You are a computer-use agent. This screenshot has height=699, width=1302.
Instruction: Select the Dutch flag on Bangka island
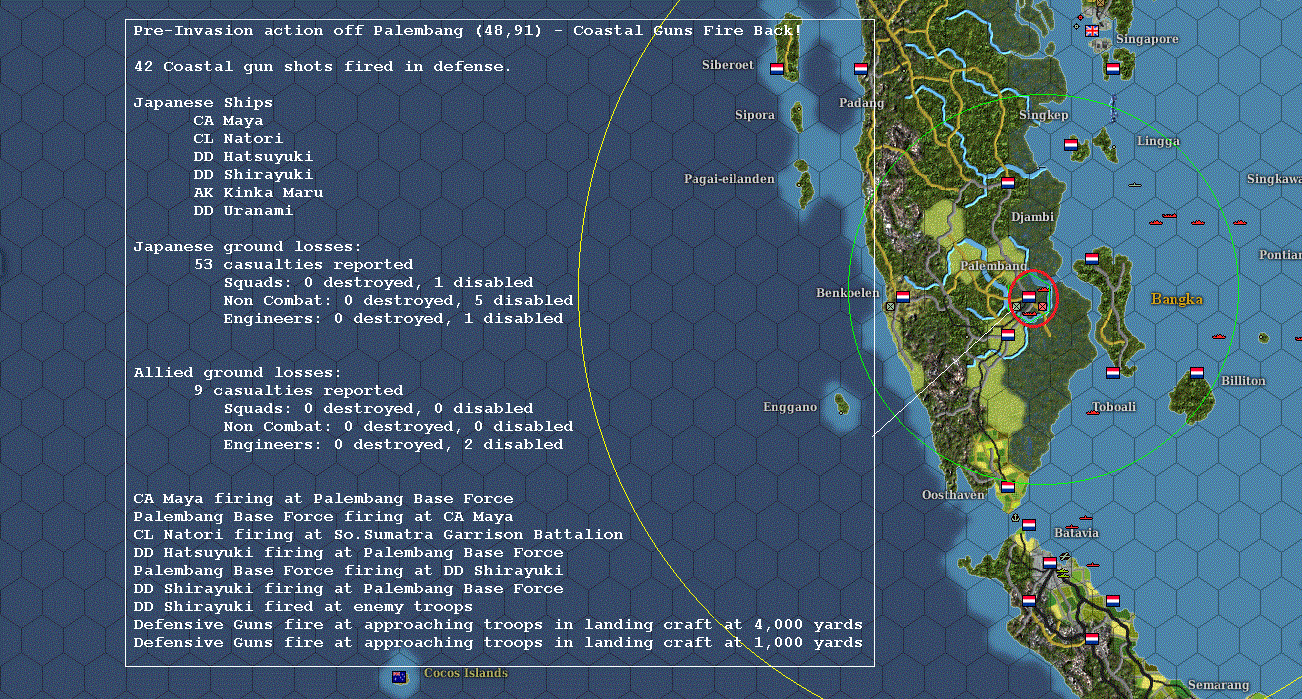(x=1092, y=259)
